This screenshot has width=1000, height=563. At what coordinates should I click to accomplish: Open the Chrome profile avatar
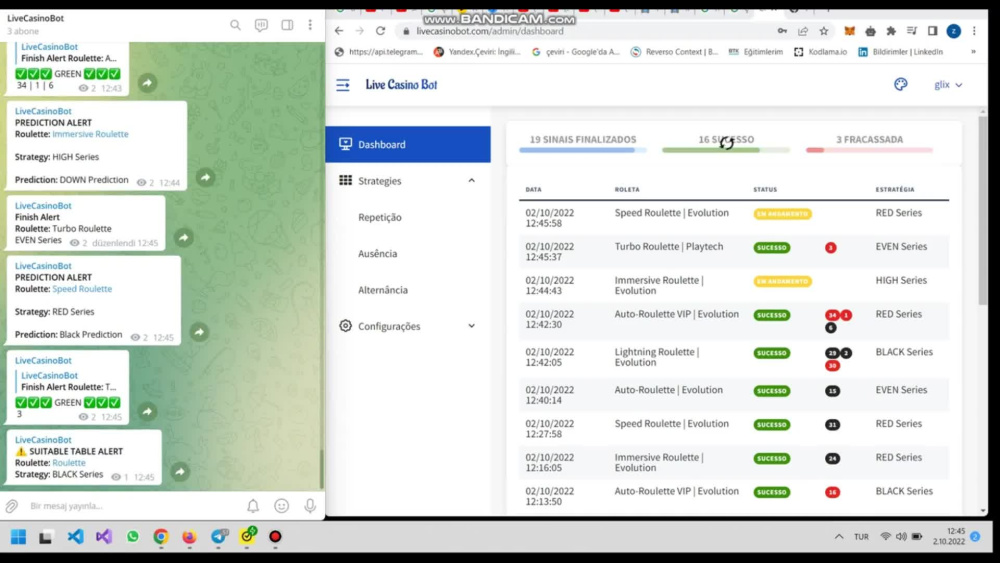953,31
